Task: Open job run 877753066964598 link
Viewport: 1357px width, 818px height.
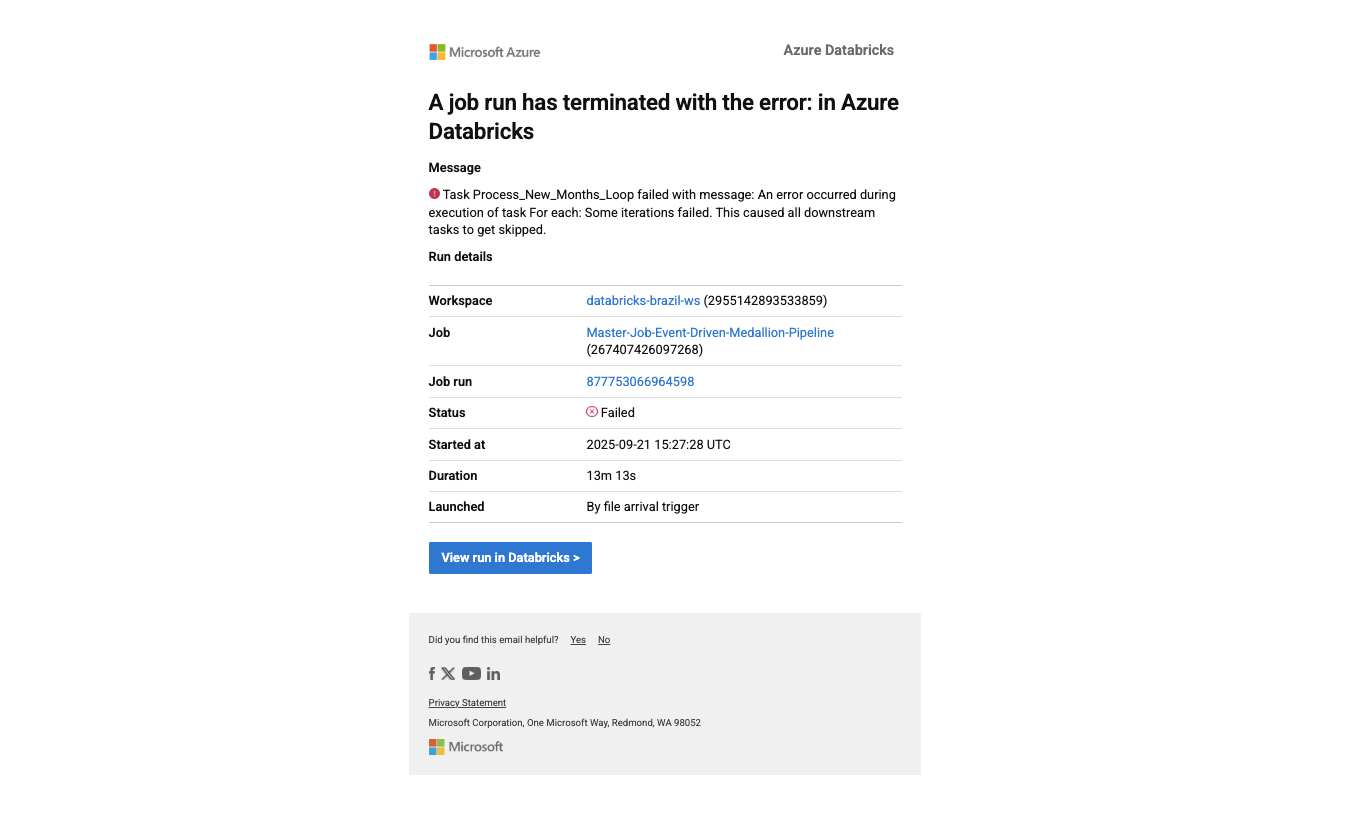Action: point(640,382)
